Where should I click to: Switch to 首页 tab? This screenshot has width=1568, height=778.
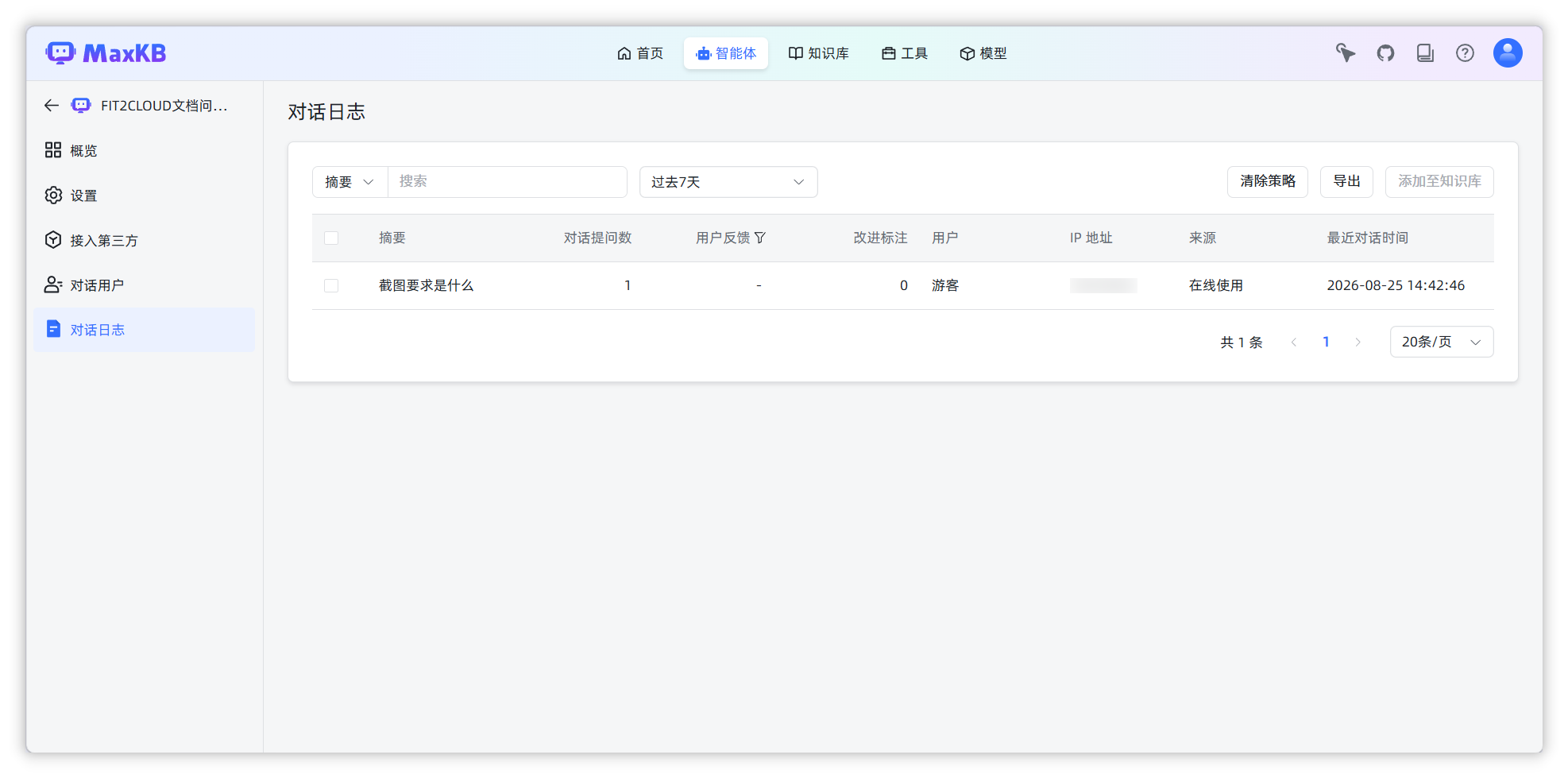tap(640, 53)
